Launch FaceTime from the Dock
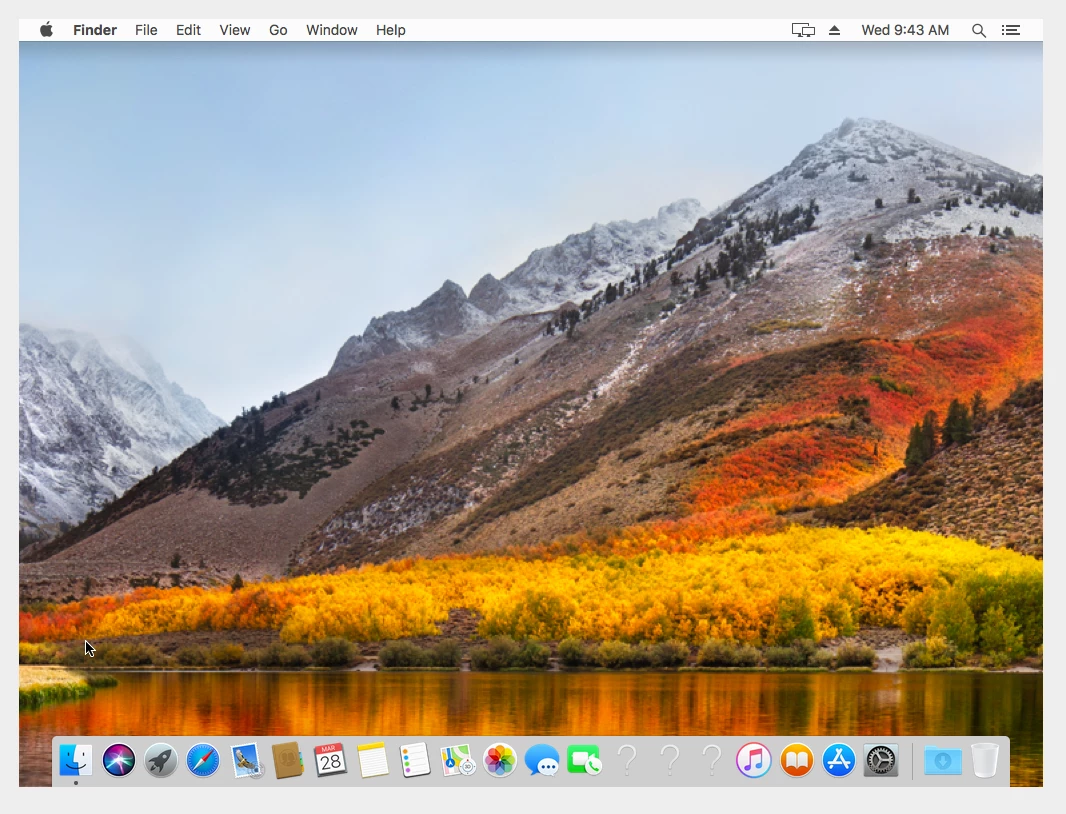This screenshot has width=1066, height=814. click(x=584, y=760)
